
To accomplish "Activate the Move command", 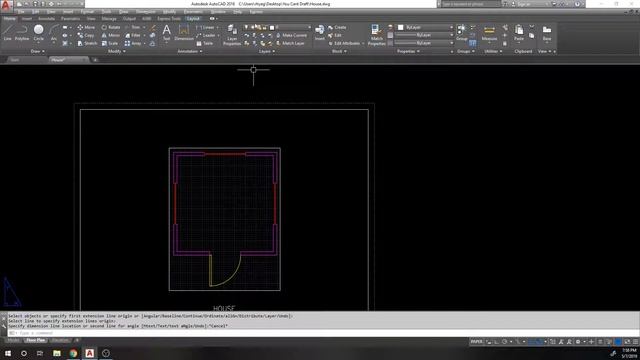I will point(86,27).
